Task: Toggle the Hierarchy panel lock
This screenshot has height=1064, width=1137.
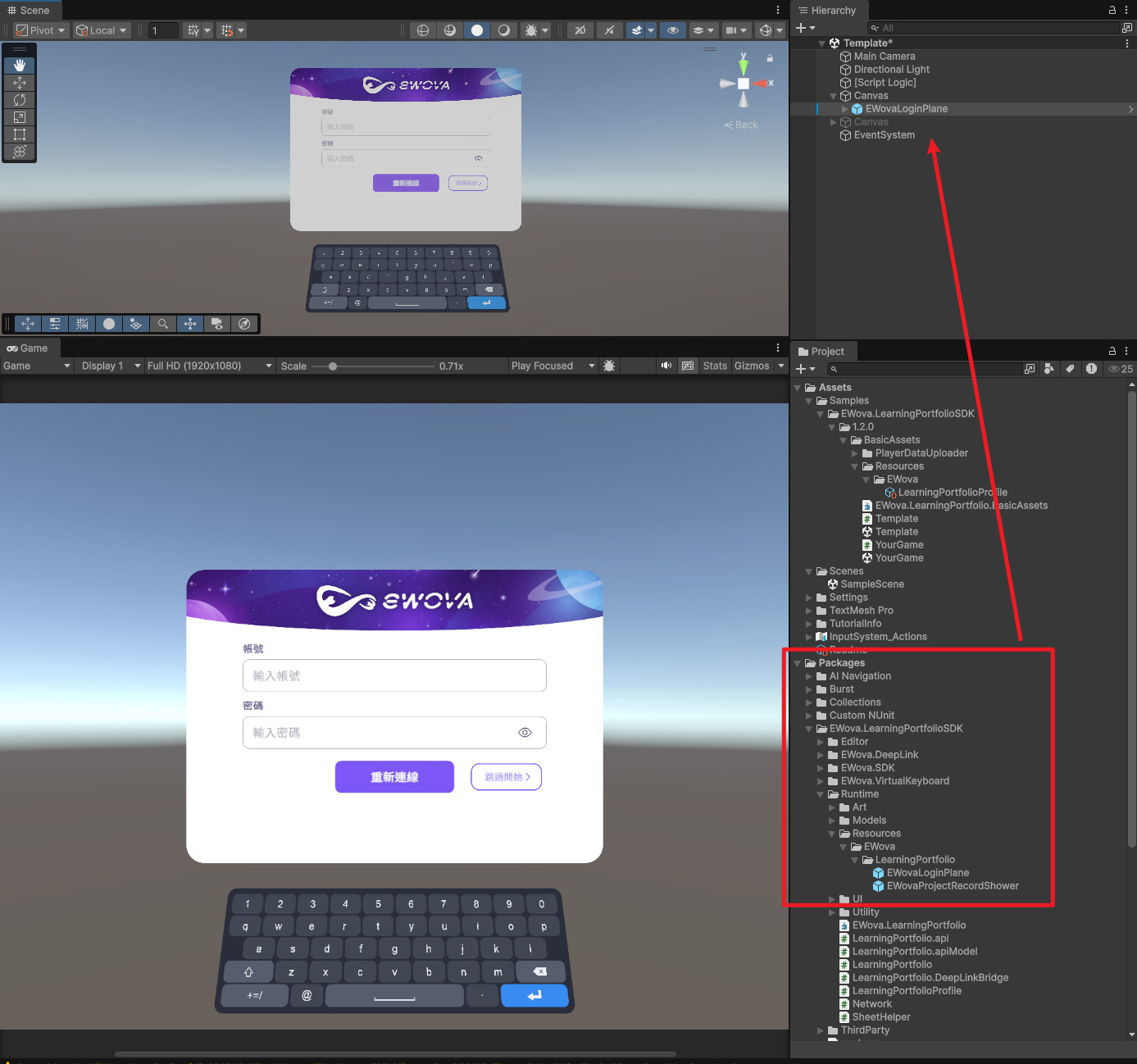Action: 1112,10
